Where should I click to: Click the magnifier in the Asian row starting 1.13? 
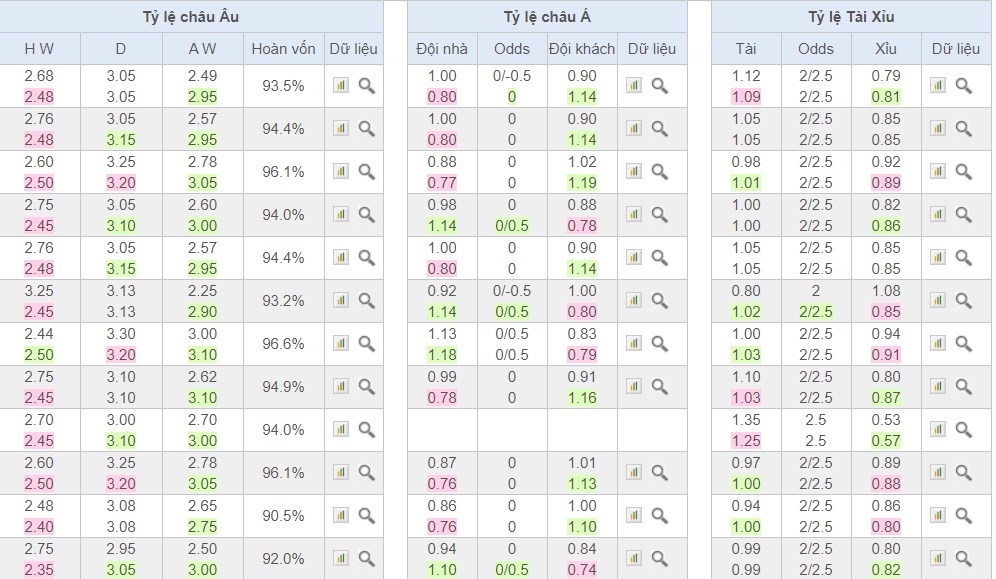[x=660, y=344]
